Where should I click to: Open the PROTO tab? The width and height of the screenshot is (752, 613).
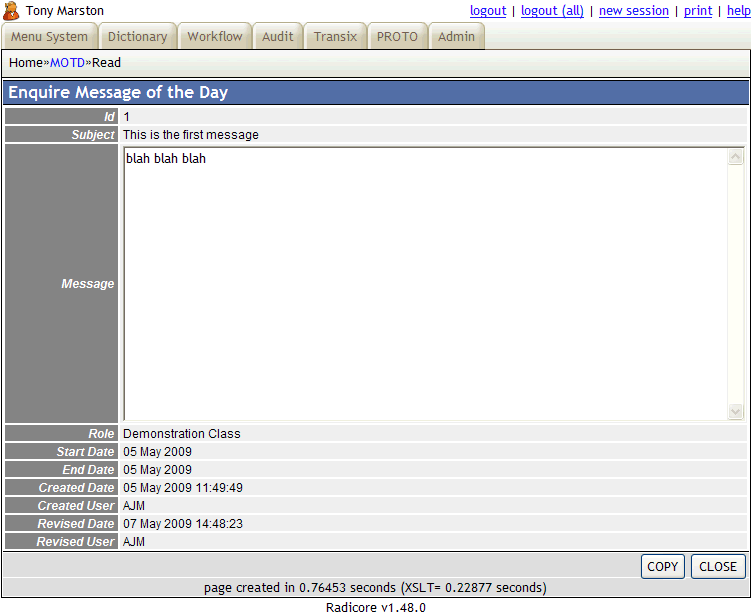coord(397,37)
